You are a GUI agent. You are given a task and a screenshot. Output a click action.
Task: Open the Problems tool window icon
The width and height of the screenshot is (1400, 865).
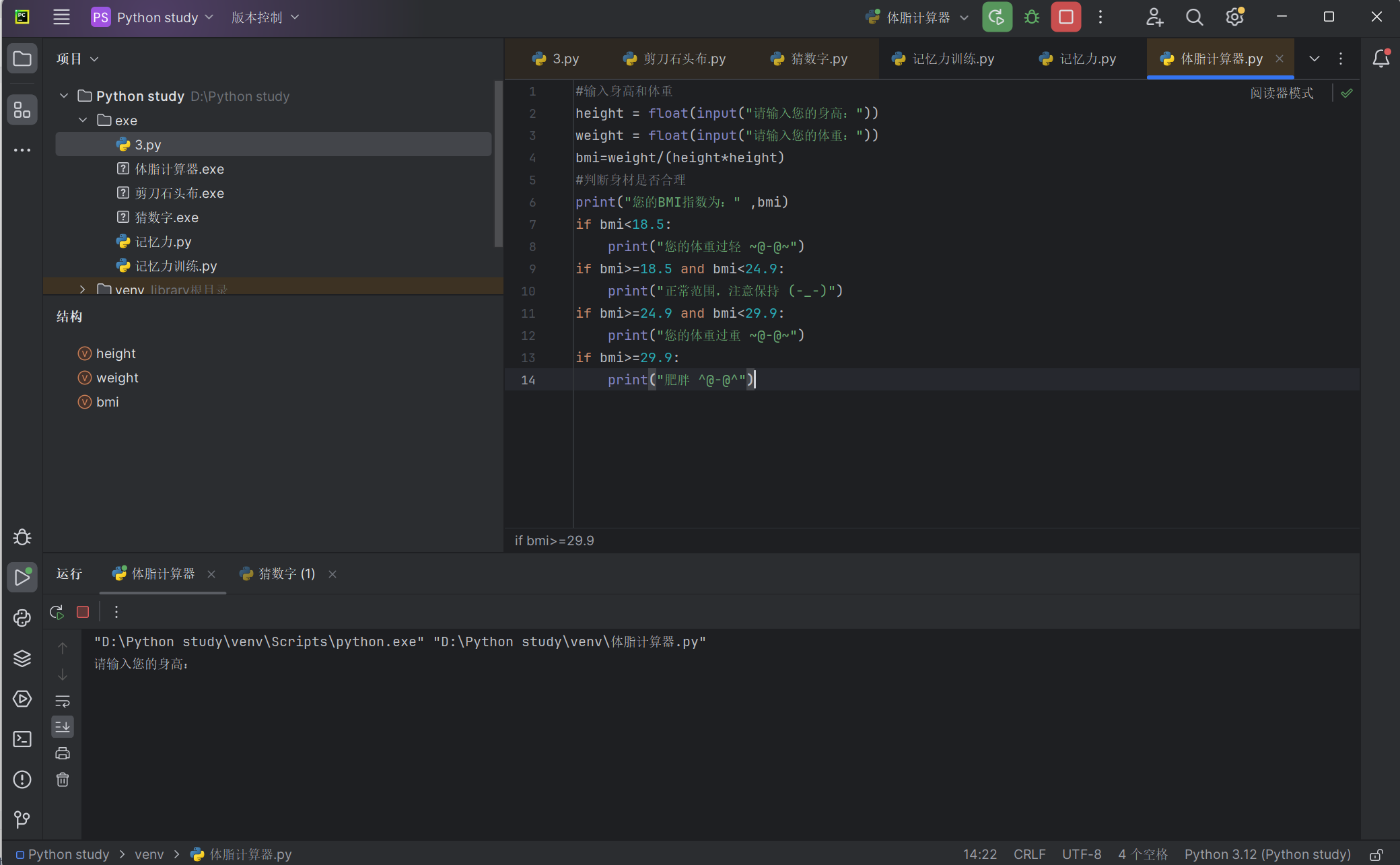22,780
